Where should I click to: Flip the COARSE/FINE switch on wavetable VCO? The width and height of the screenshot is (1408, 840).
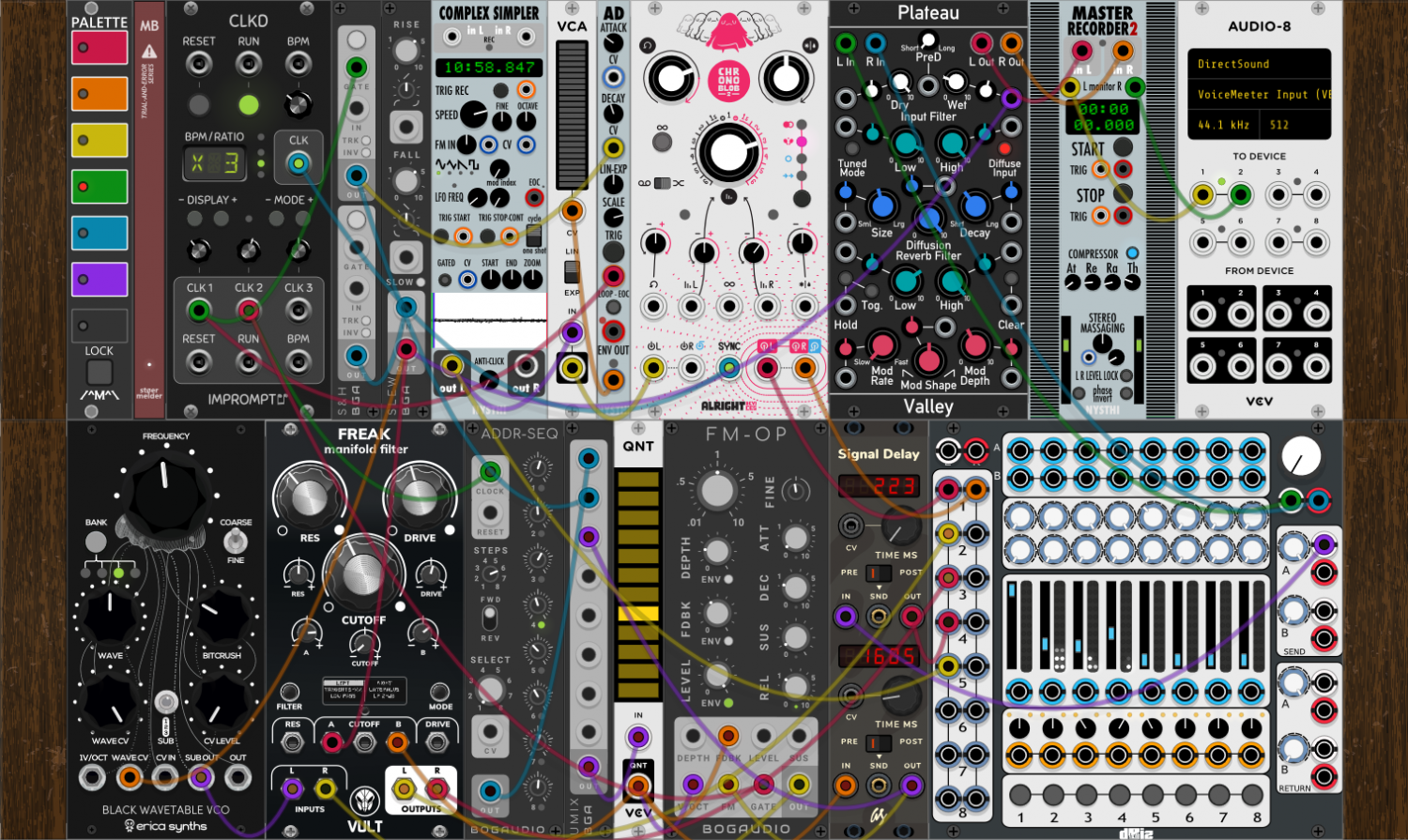pyautogui.click(x=236, y=541)
